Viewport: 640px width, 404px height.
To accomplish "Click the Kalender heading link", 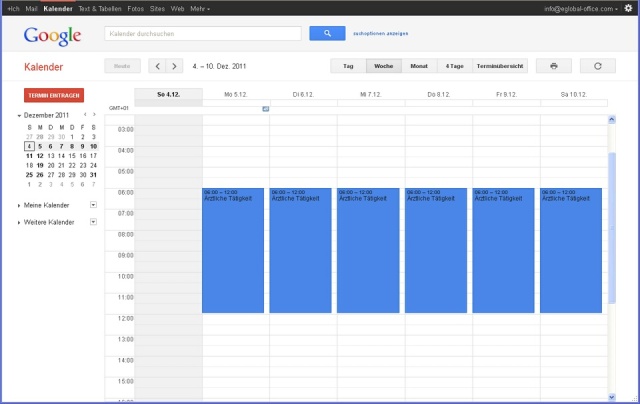I will pos(44,67).
